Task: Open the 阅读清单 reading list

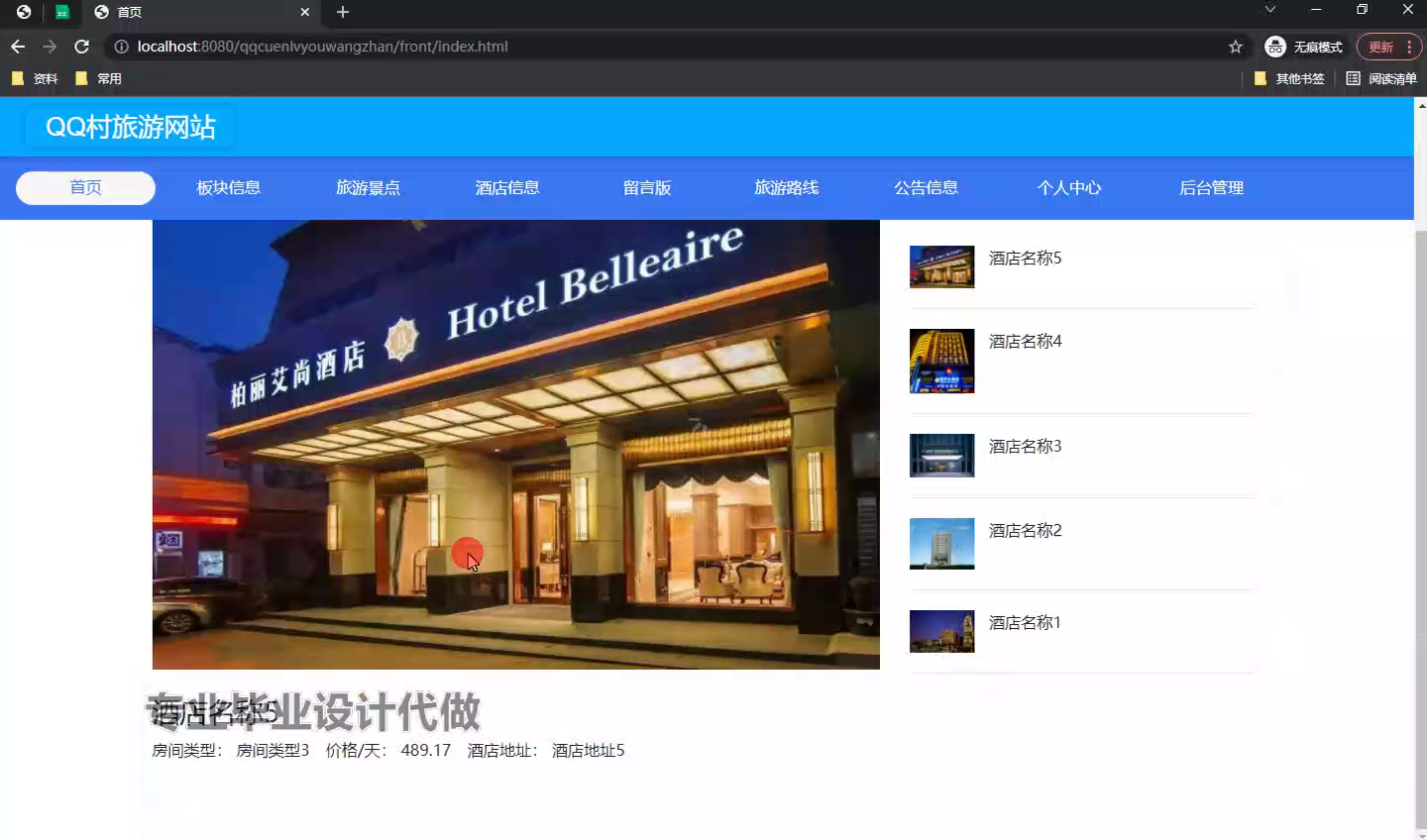Action: [1381, 78]
